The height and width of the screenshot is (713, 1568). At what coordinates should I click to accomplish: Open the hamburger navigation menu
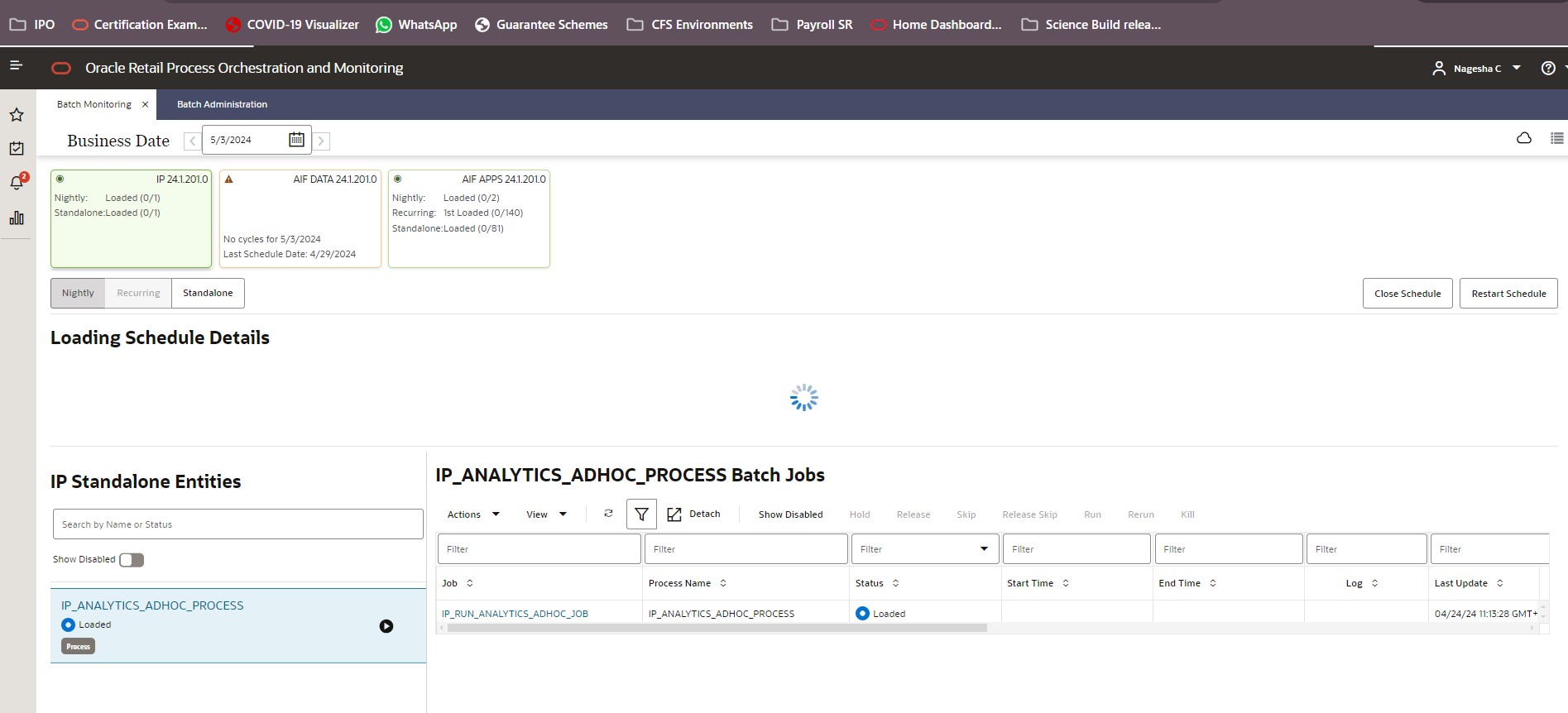[x=16, y=65]
